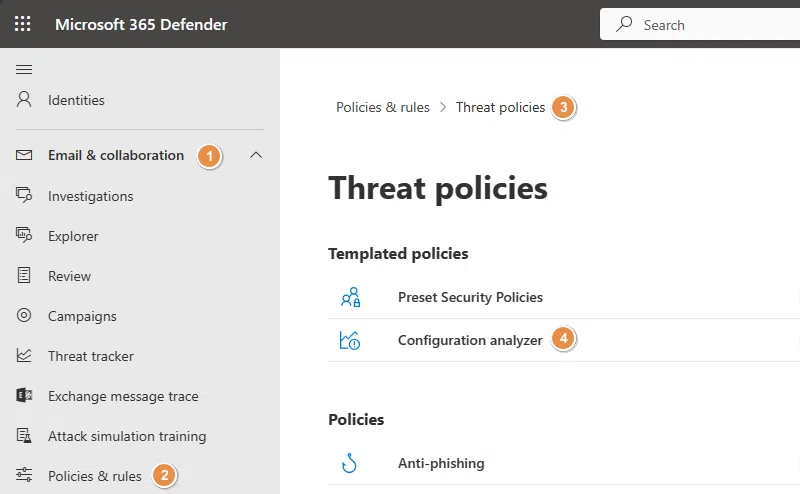Open the app launcher waffle icon
Viewport: 800px width, 494px height.
[x=22, y=23]
